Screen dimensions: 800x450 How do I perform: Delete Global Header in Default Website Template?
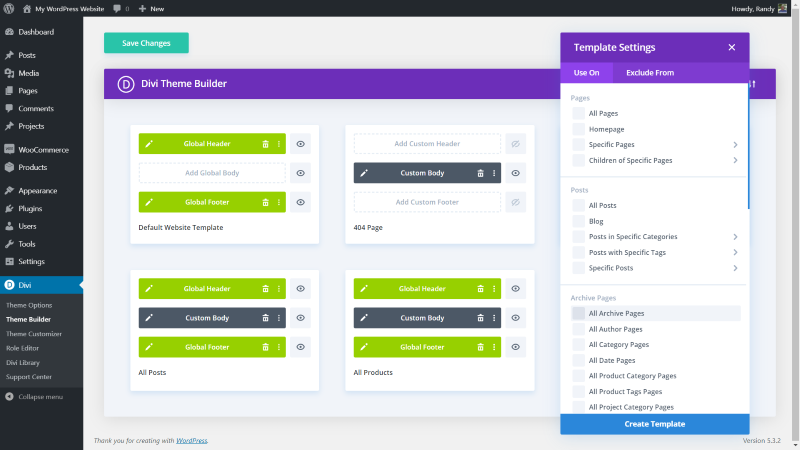tap(265, 144)
